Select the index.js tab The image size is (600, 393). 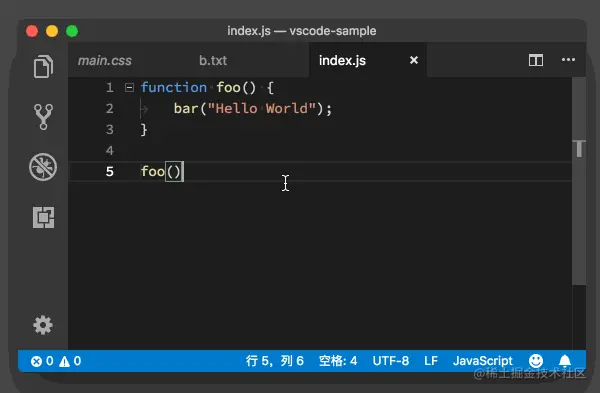342,60
